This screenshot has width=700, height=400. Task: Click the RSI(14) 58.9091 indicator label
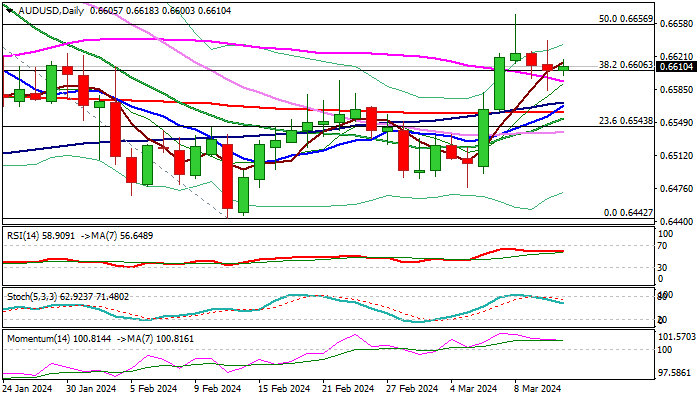41,236
